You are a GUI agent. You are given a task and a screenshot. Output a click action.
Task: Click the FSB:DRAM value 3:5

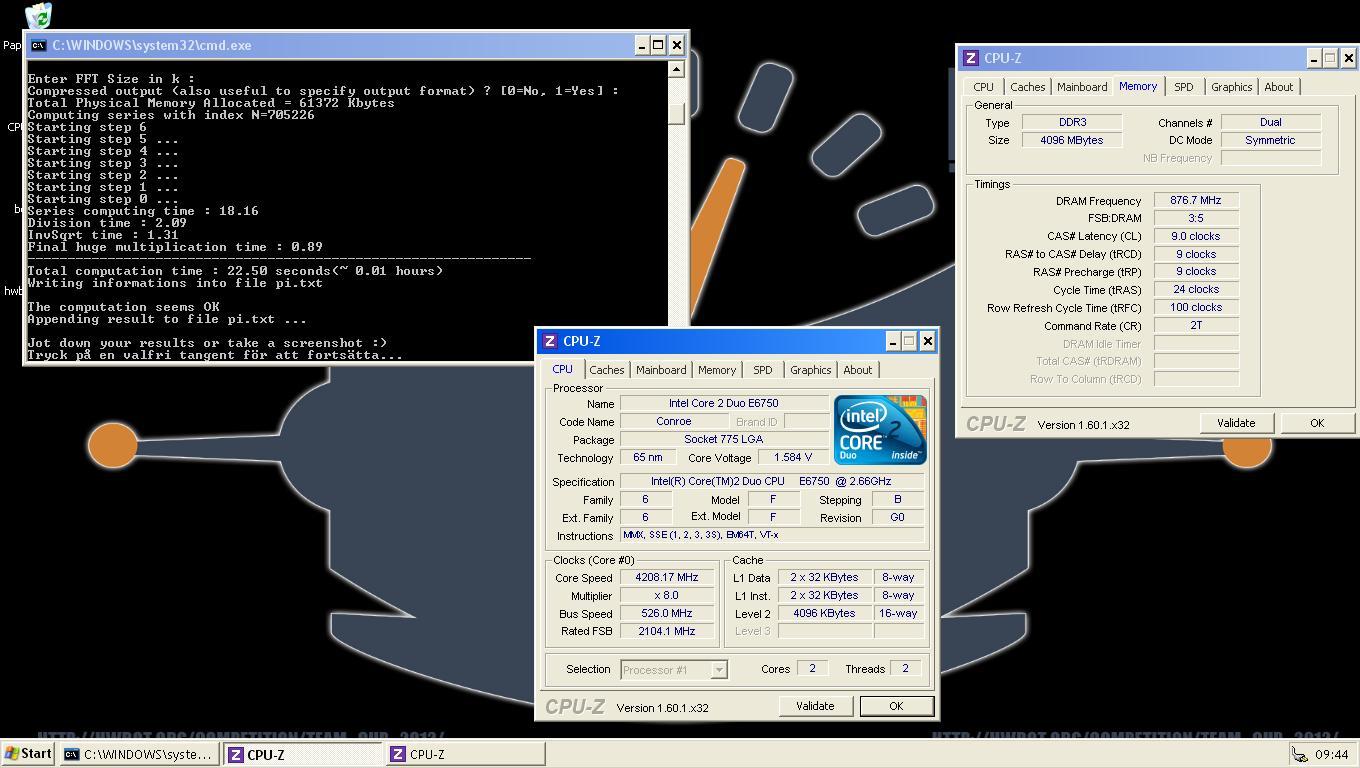(1196, 218)
